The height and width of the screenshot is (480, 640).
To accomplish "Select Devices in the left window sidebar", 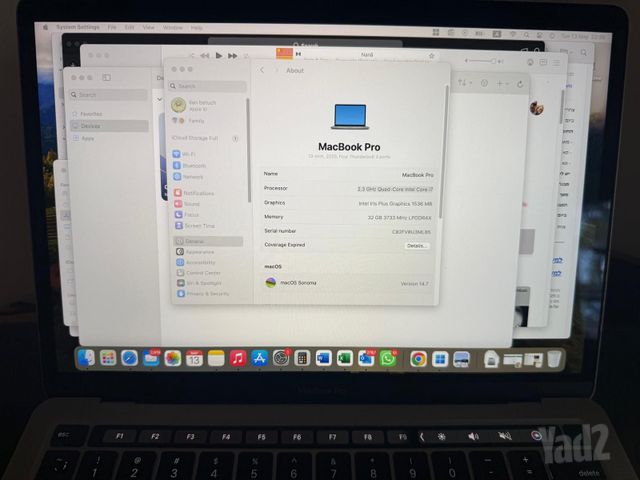I will [109, 126].
